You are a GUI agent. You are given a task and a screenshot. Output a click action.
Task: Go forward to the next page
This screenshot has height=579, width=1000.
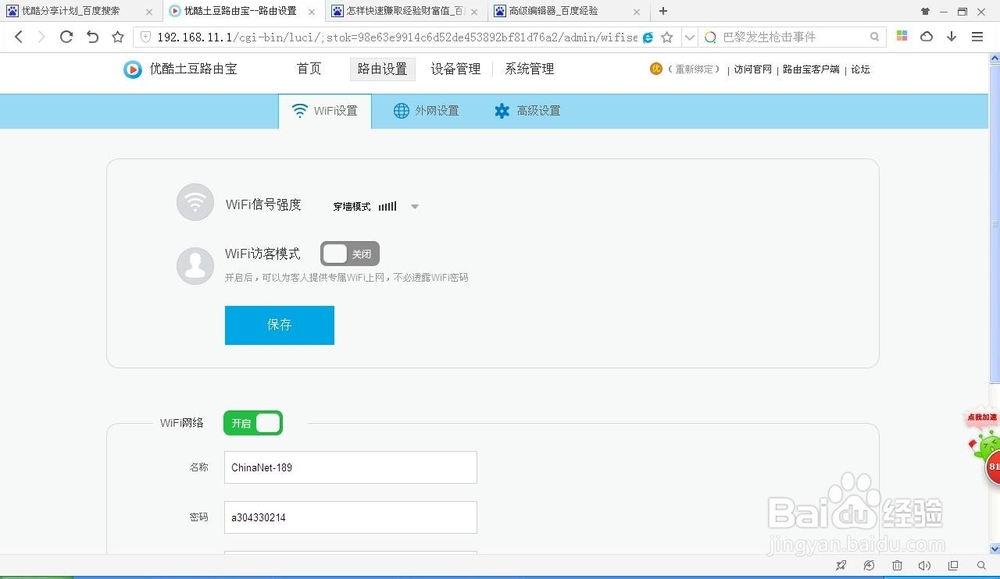pyautogui.click(x=41, y=37)
